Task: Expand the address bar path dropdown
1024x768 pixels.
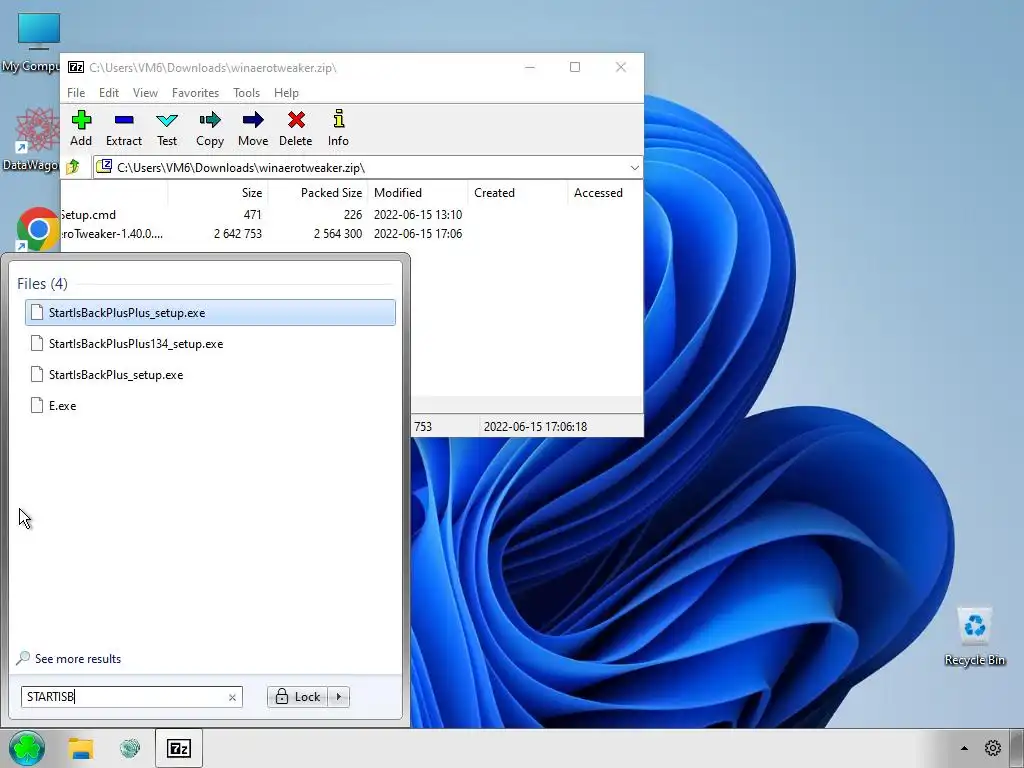Action: [634, 168]
